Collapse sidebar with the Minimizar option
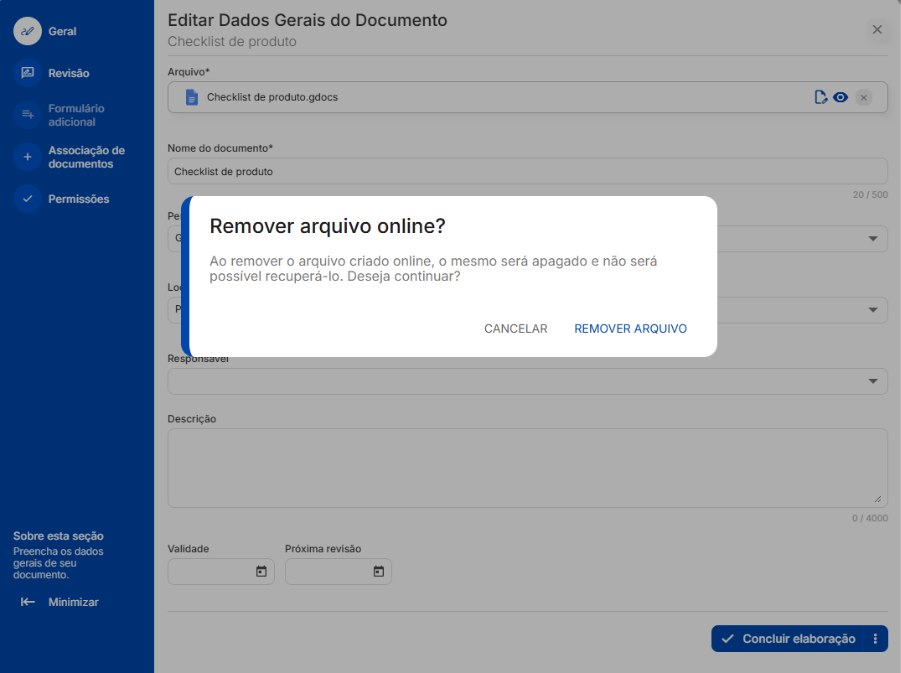The height and width of the screenshot is (673, 901). pos(60,602)
